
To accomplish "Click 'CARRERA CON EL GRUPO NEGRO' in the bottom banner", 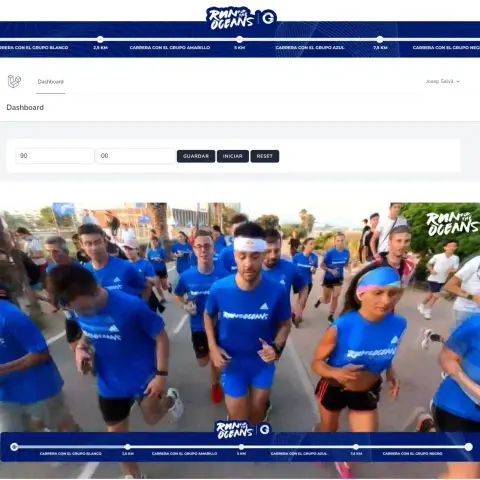I will (412, 454).
